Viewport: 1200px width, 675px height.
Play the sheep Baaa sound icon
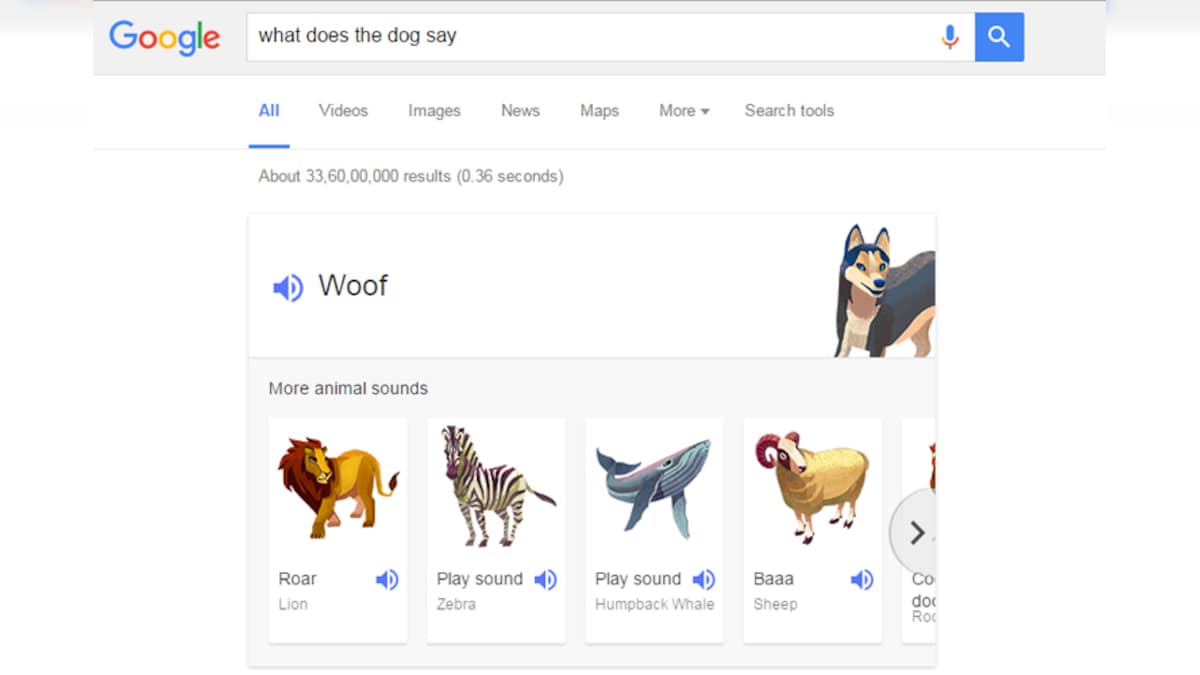click(x=862, y=579)
